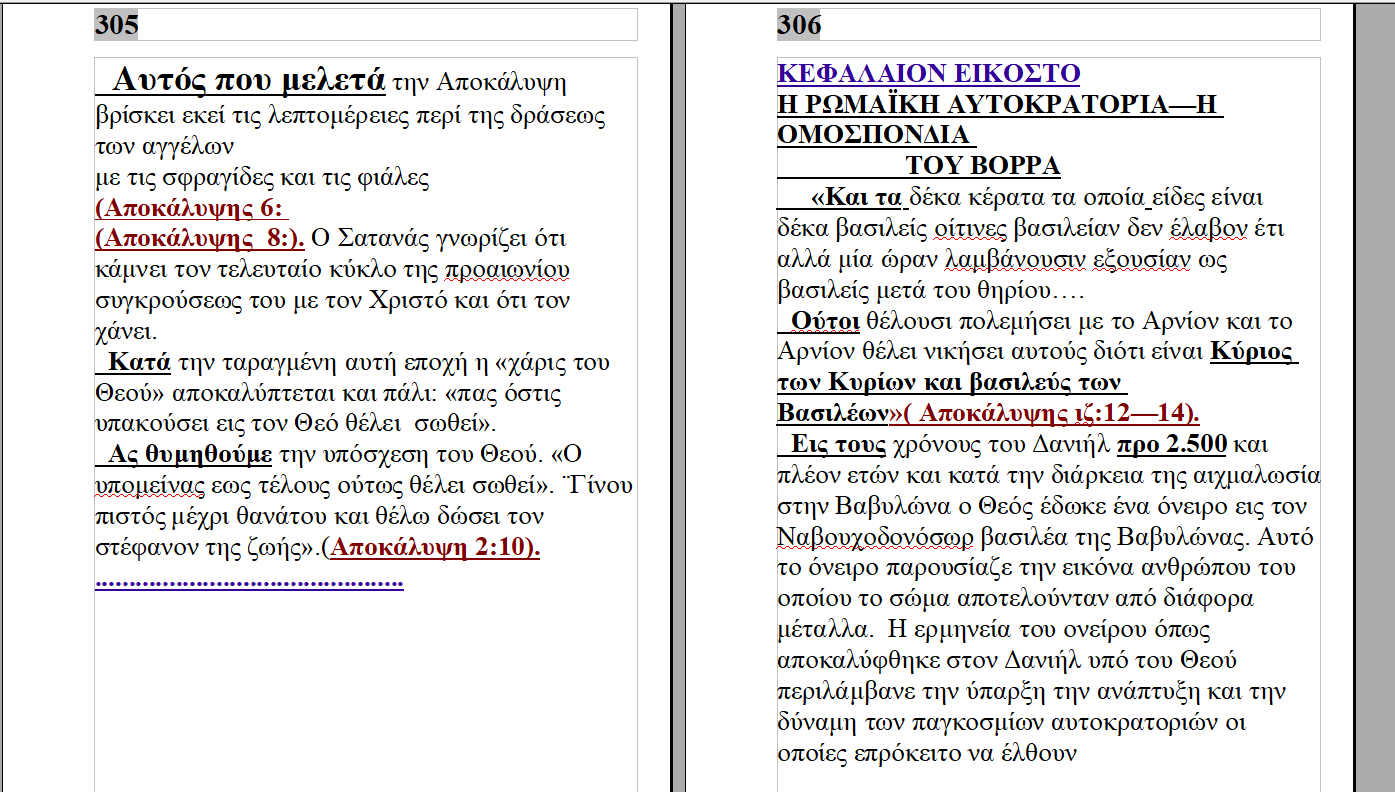Click the centered heading ΤΟΥ ΒΟΡΡΑ

click(983, 166)
